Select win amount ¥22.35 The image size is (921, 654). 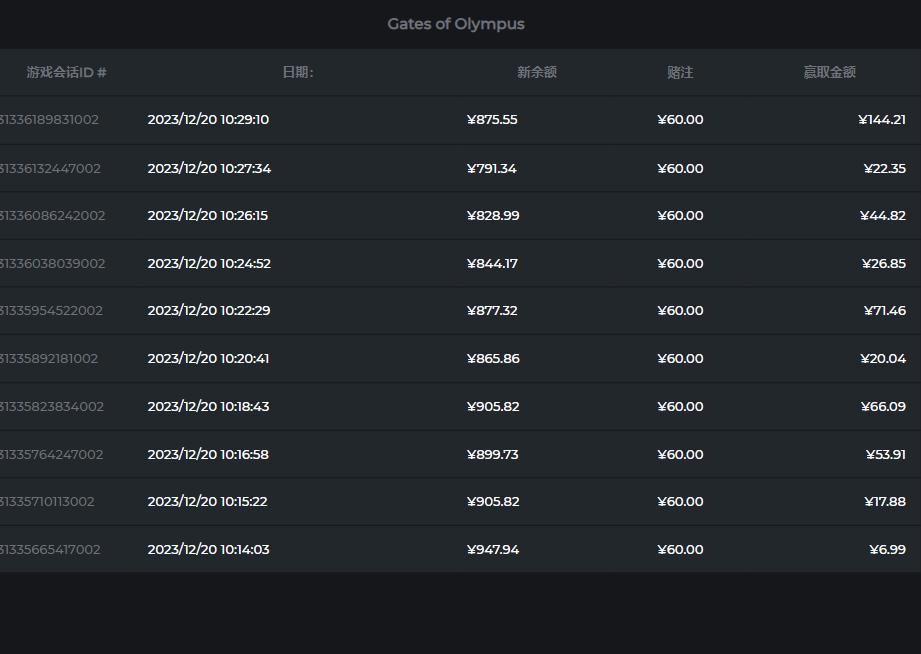tap(885, 169)
